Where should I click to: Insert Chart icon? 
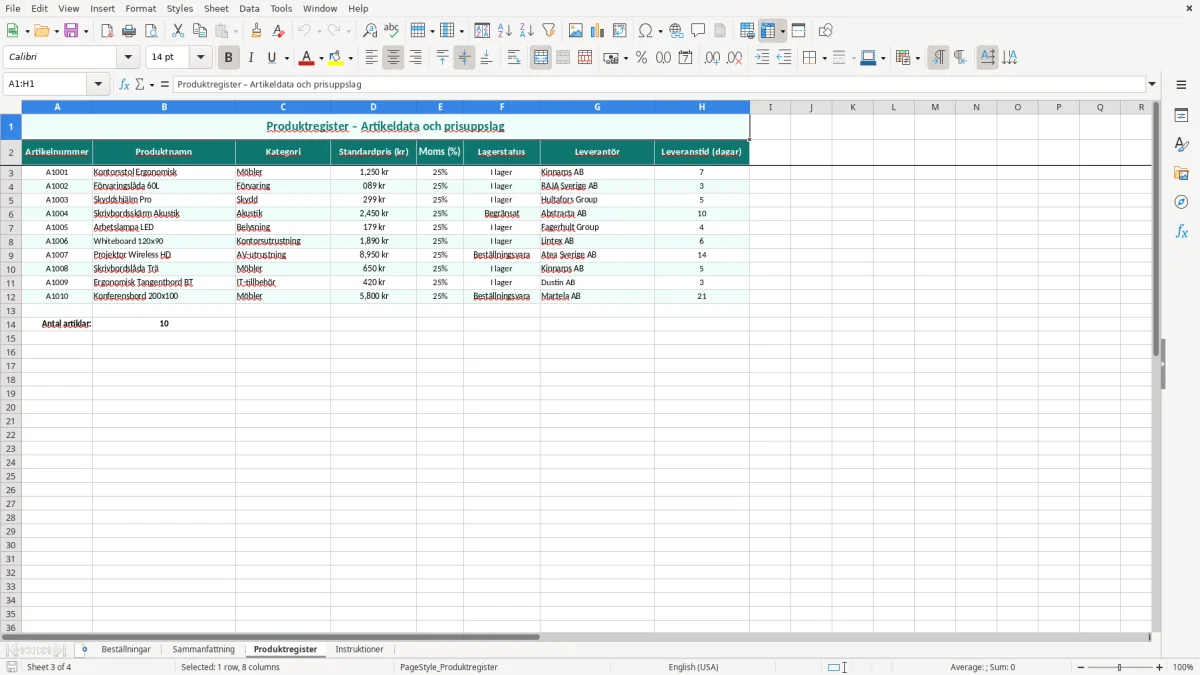coord(598,31)
